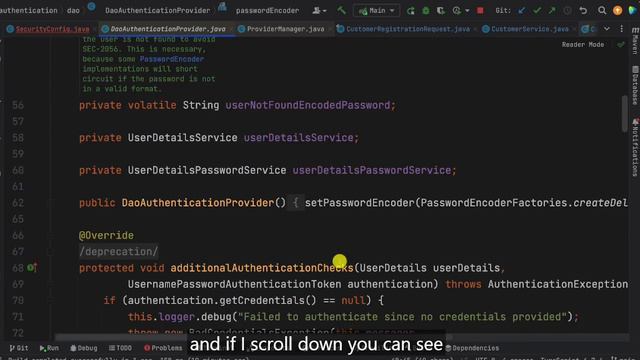Click DaoAuthenticationProvider breadcrumb
The height and width of the screenshot is (360, 640).
pos(158,11)
